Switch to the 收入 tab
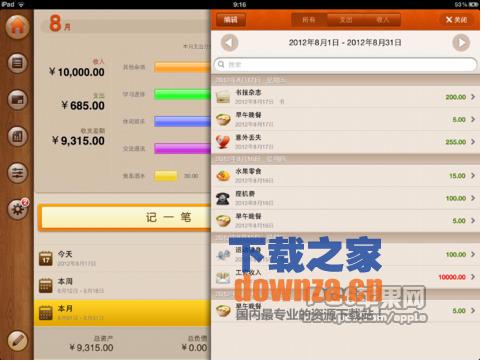Image resolution: width=481 pixels, height=361 pixels. (x=382, y=20)
